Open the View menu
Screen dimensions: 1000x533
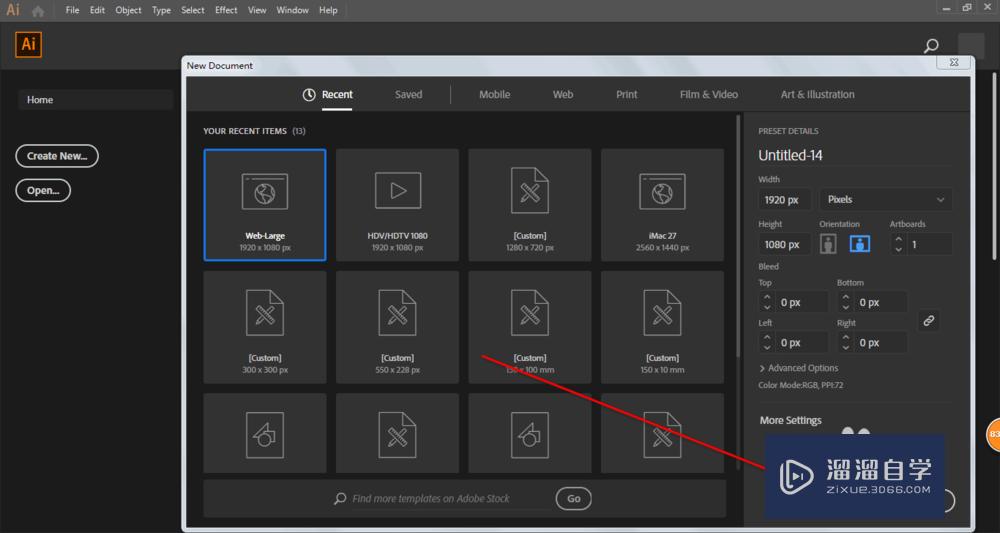[x=257, y=10]
